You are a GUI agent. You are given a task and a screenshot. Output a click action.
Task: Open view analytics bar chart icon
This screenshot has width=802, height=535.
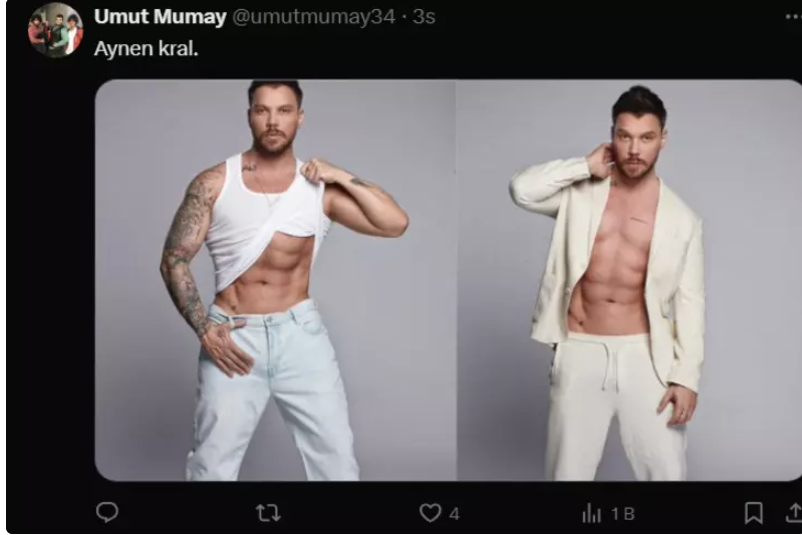click(592, 513)
